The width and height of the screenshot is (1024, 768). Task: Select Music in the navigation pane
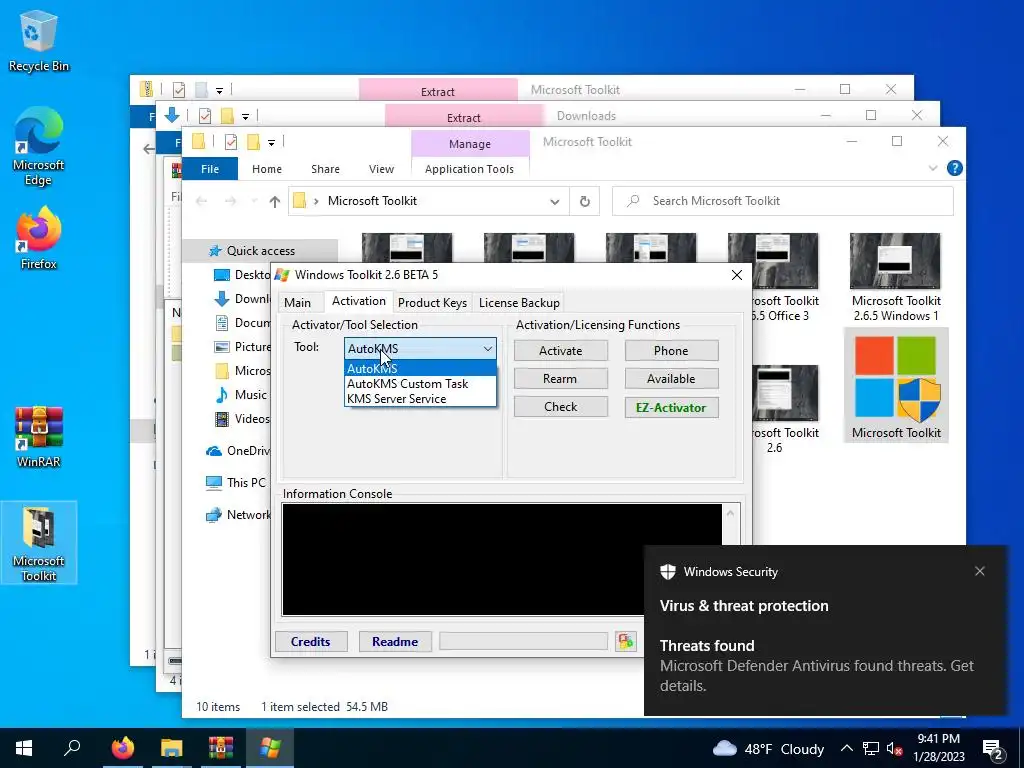[x=242, y=395]
